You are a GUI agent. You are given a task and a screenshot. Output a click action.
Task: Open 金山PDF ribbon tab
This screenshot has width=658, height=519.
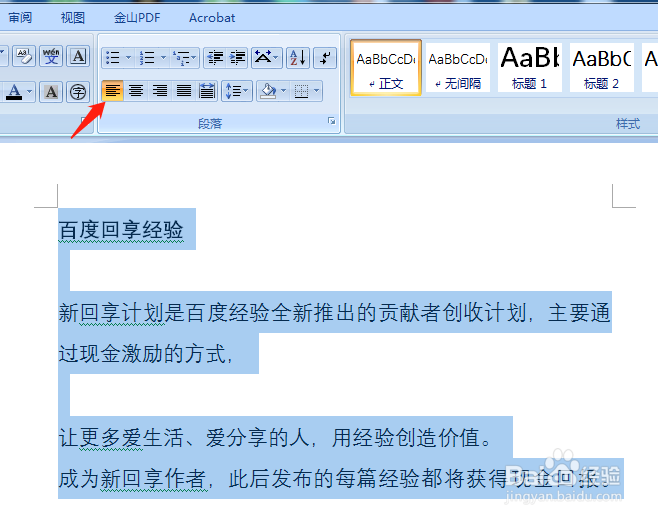point(137,18)
